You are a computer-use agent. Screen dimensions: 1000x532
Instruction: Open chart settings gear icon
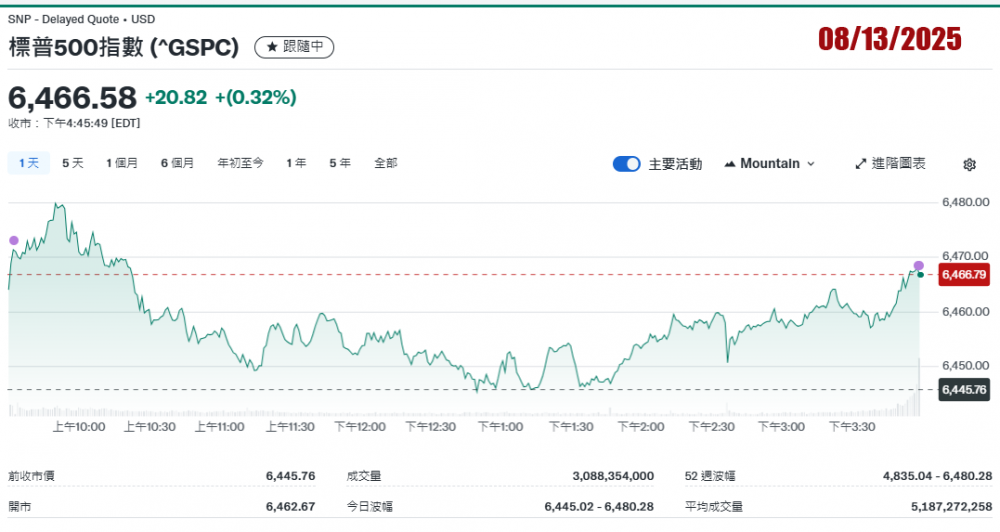[969, 164]
